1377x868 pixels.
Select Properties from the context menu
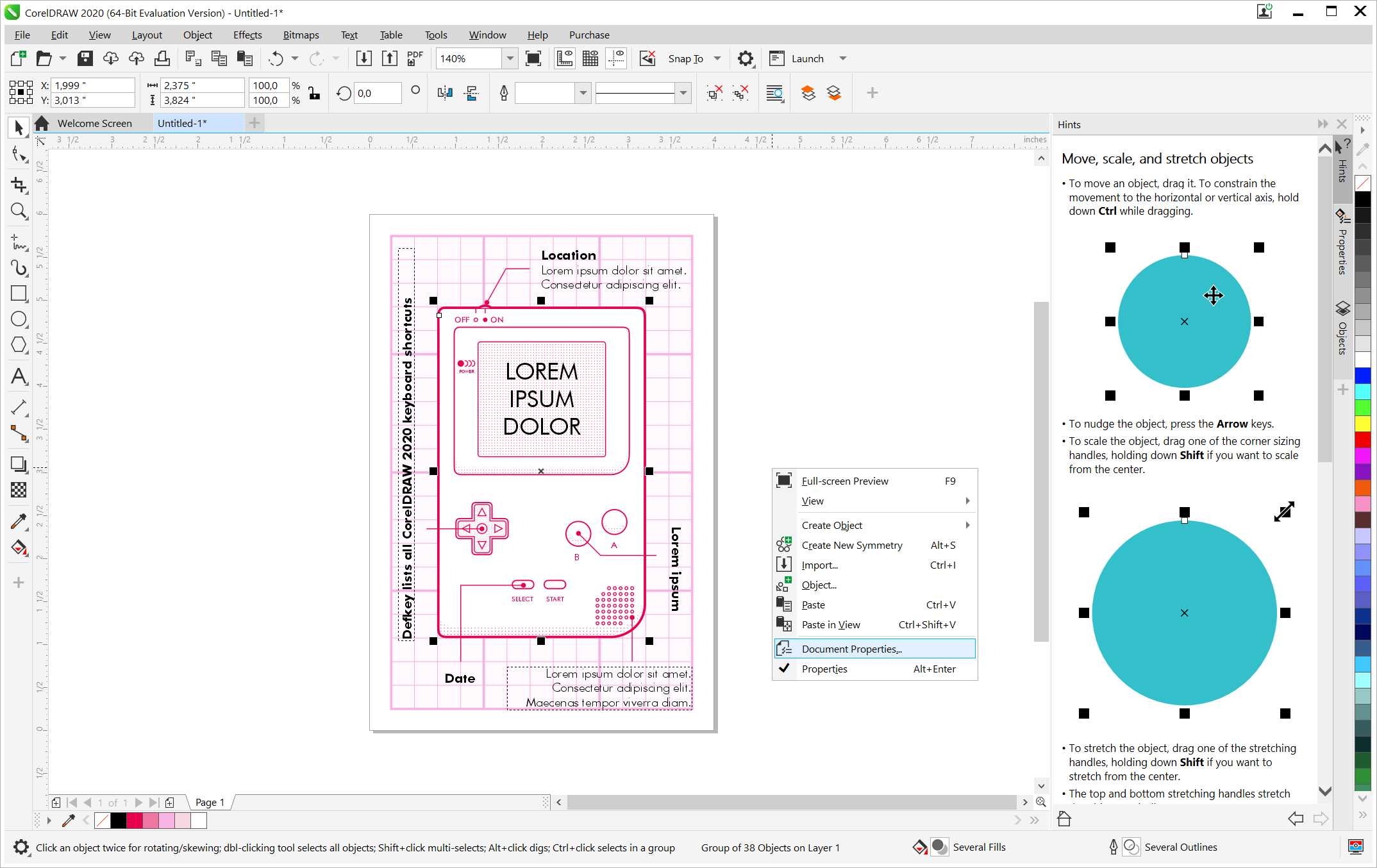[x=824, y=668]
